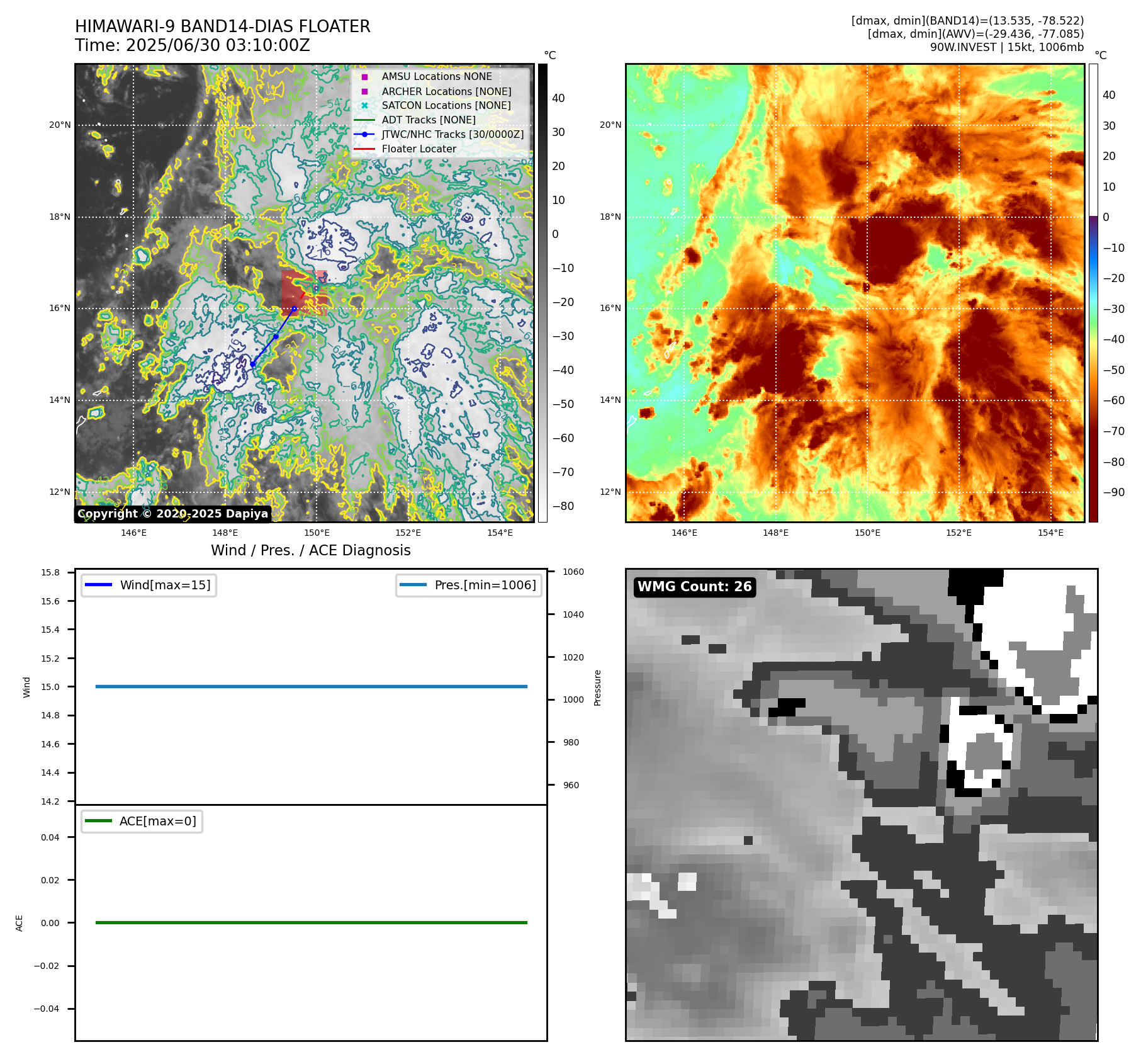This screenshot has height=1064, width=1141.
Task: Click the green ACE line in the chart
Action: coord(312,922)
